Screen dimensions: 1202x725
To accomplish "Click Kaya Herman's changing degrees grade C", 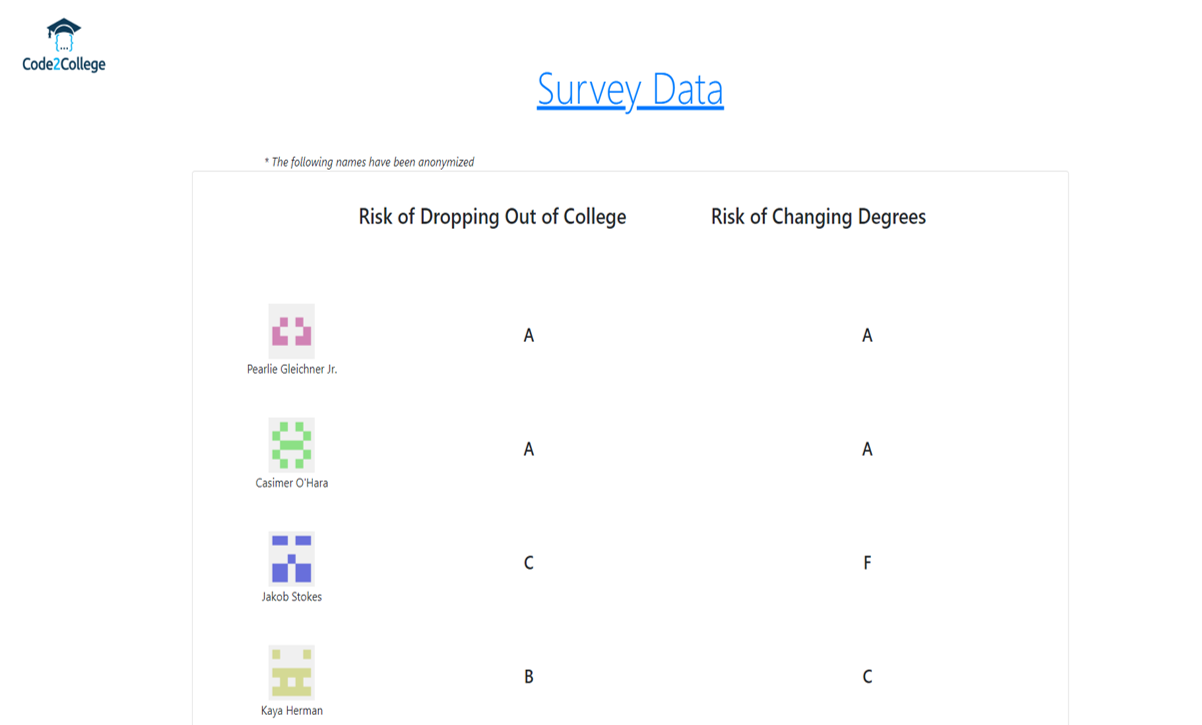I will coord(867,677).
